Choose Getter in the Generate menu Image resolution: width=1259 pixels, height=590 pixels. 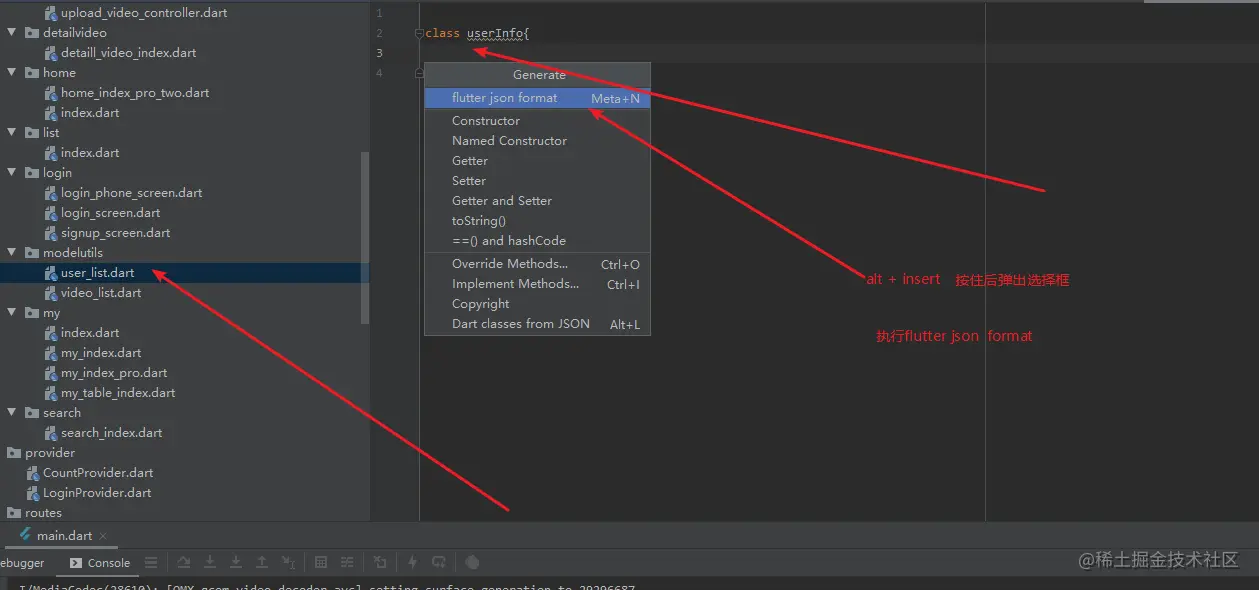537,161
